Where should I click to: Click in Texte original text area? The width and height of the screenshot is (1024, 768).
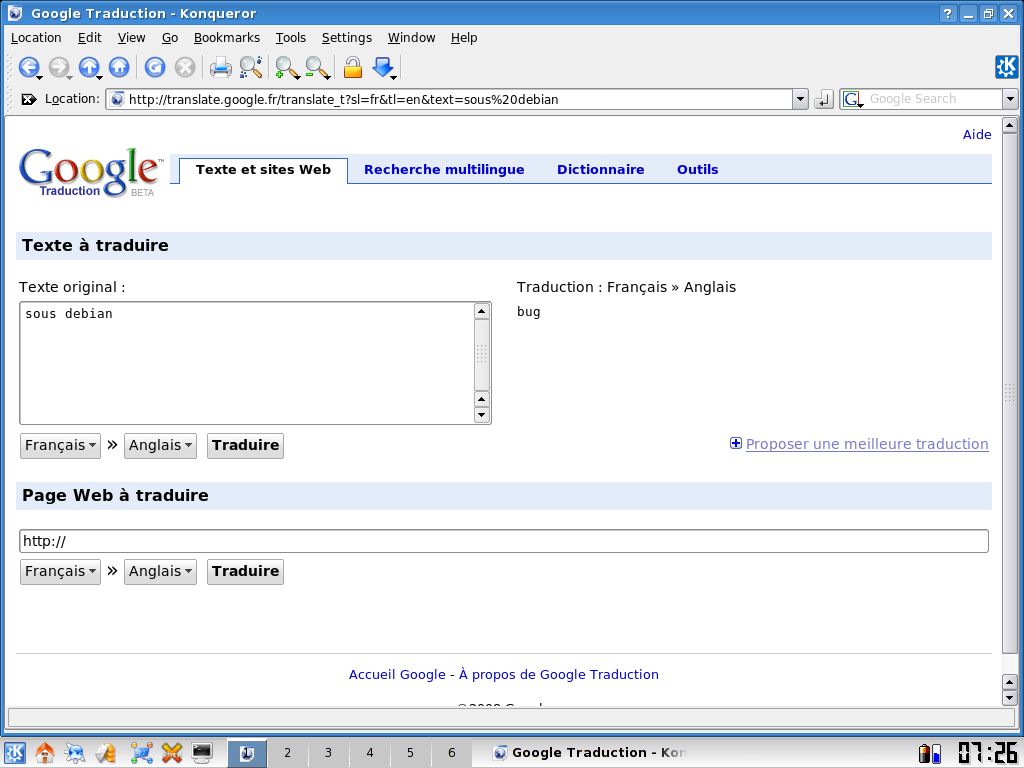(x=247, y=363)
